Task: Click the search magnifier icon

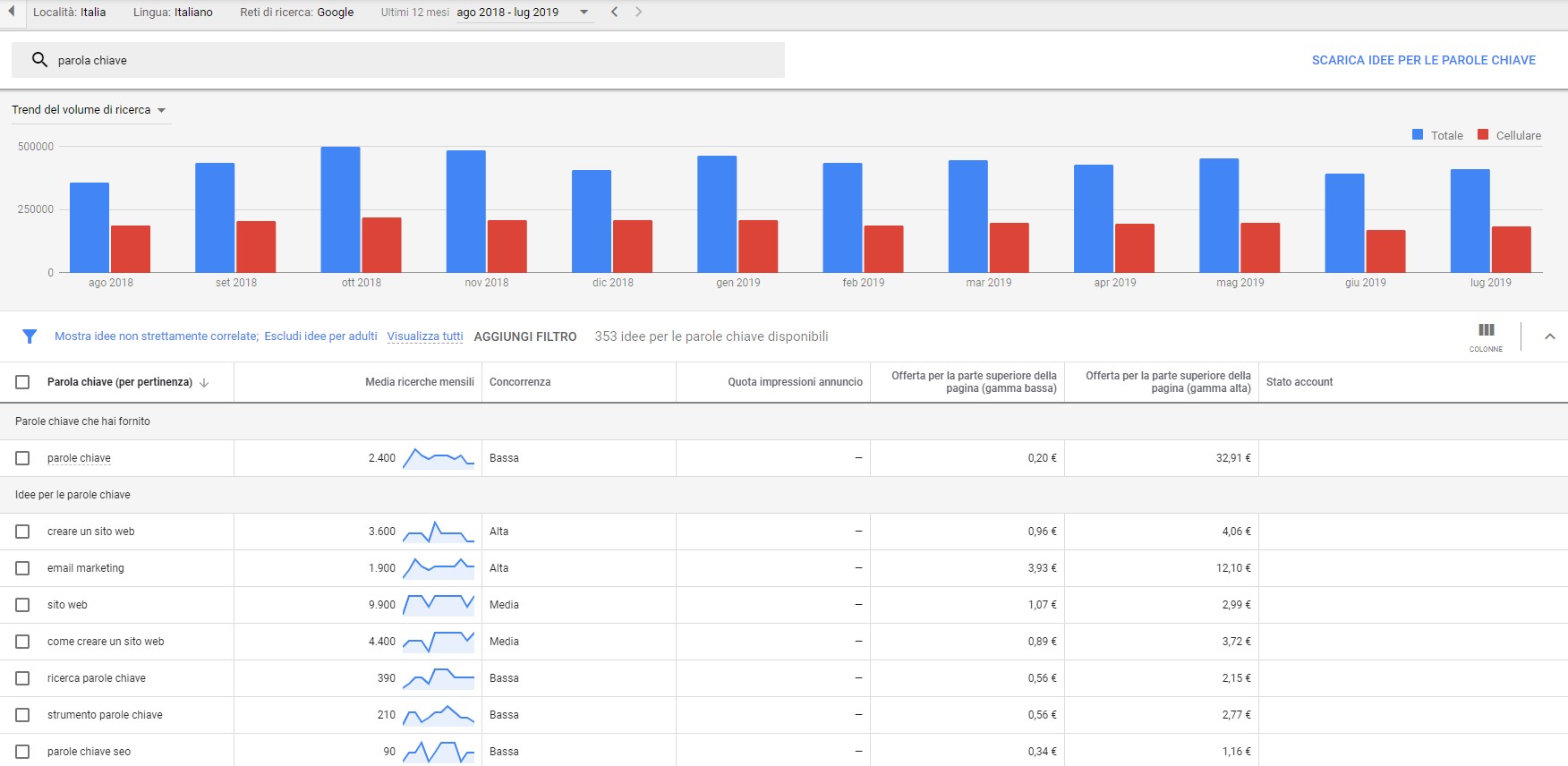Action: 39,60
